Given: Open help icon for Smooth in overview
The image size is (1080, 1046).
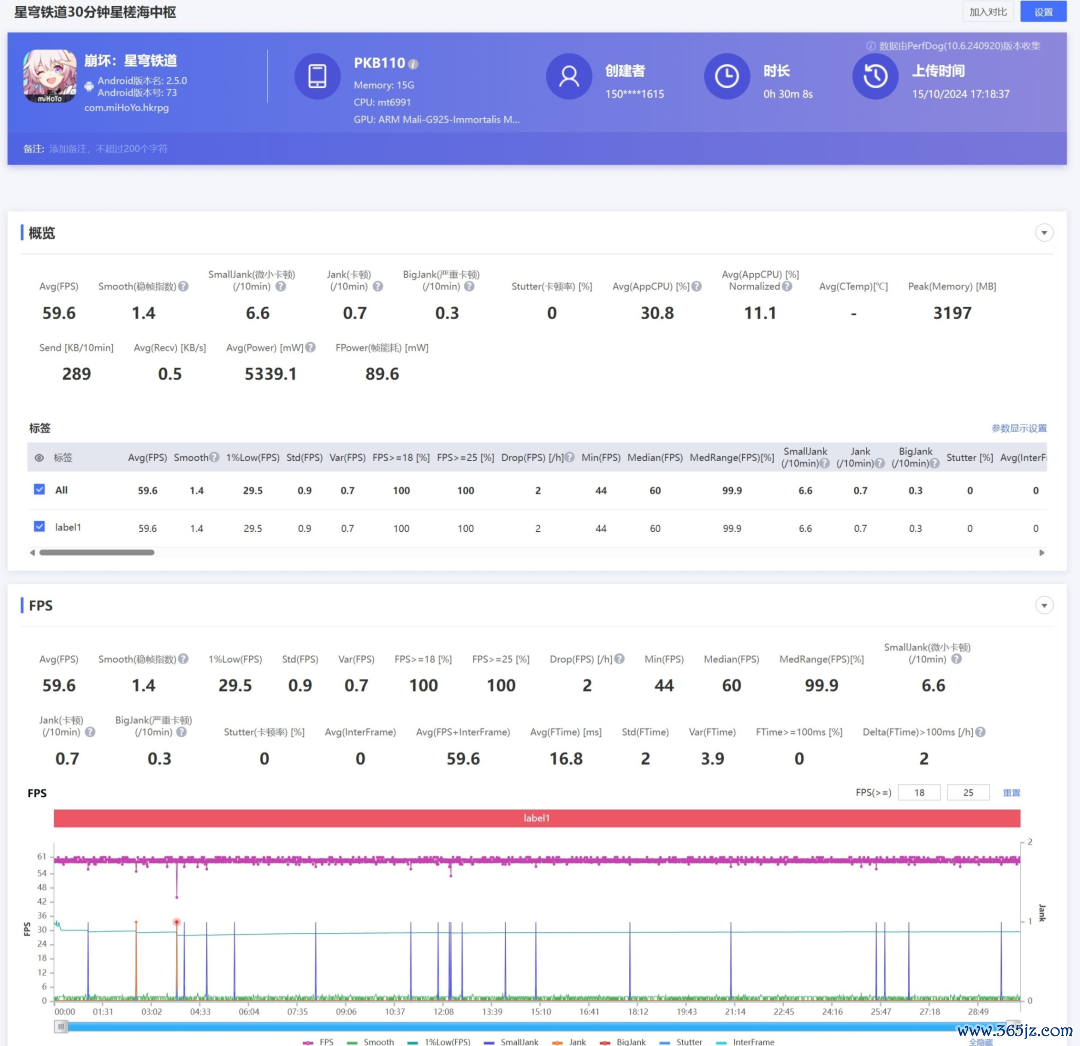Looking at the screenshot, I should tap(183, 286).
